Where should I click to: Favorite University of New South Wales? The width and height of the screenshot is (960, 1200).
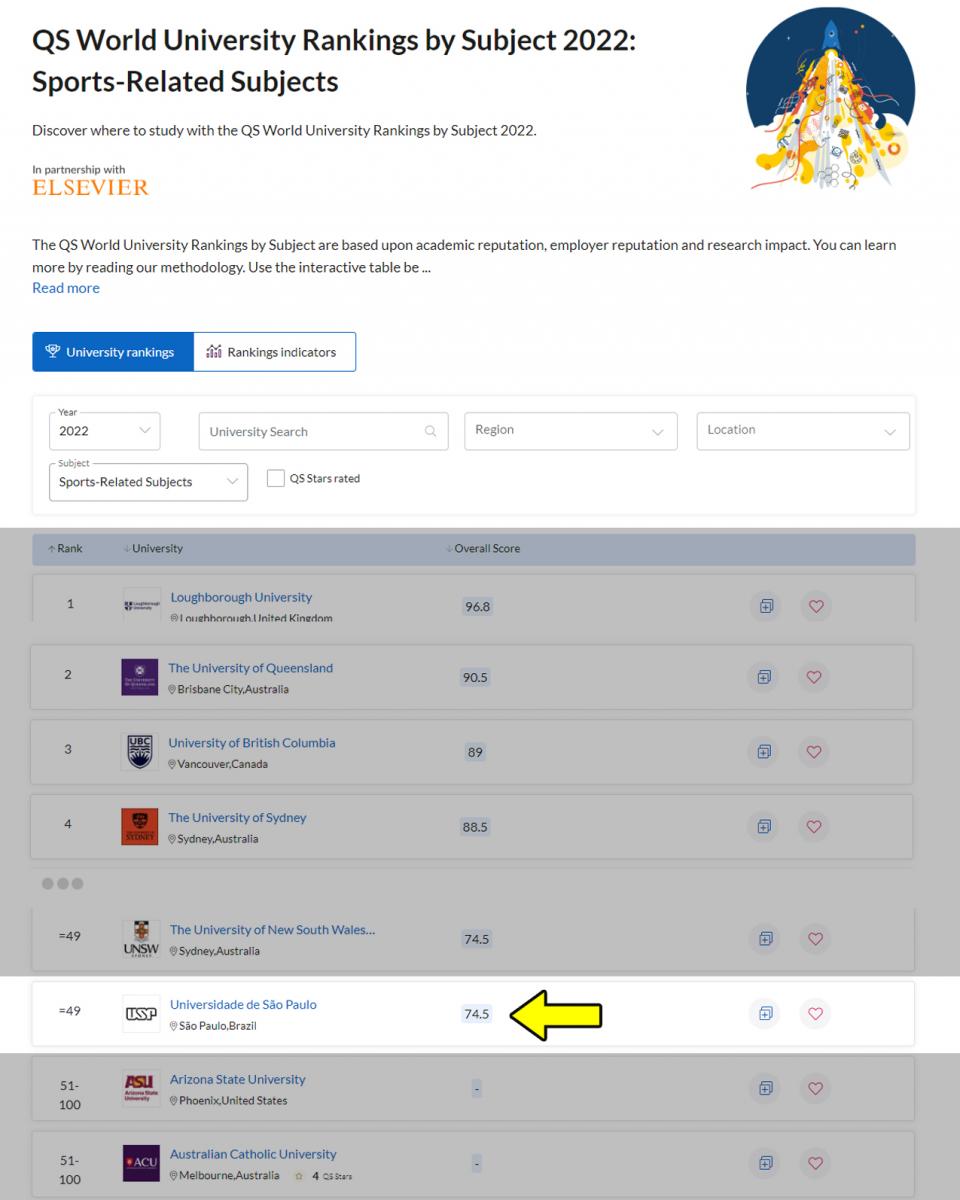816,939
